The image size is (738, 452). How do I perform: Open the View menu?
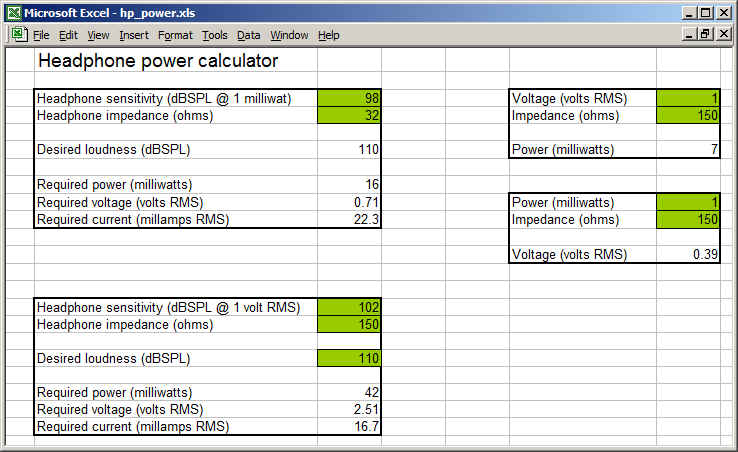pos(98,35)
